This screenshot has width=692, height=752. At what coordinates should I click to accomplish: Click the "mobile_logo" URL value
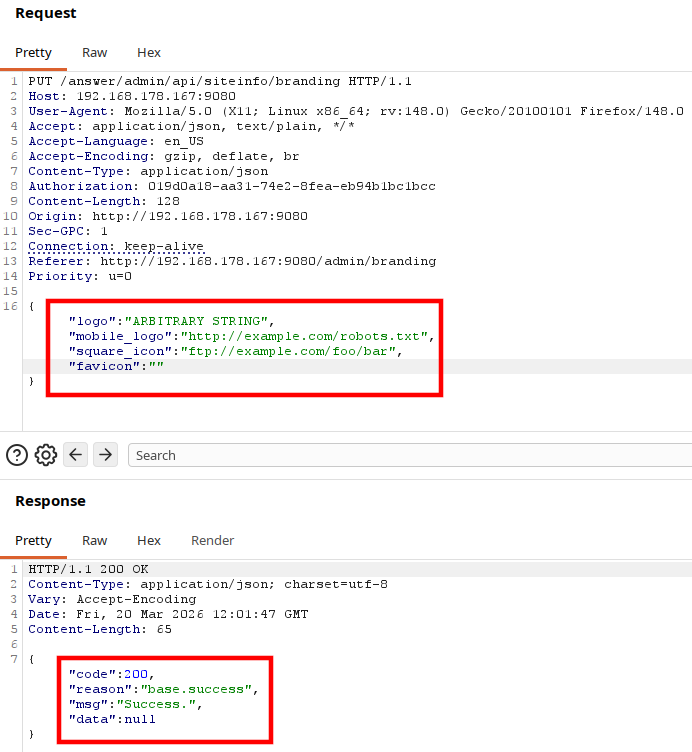[x=304, y=336]
